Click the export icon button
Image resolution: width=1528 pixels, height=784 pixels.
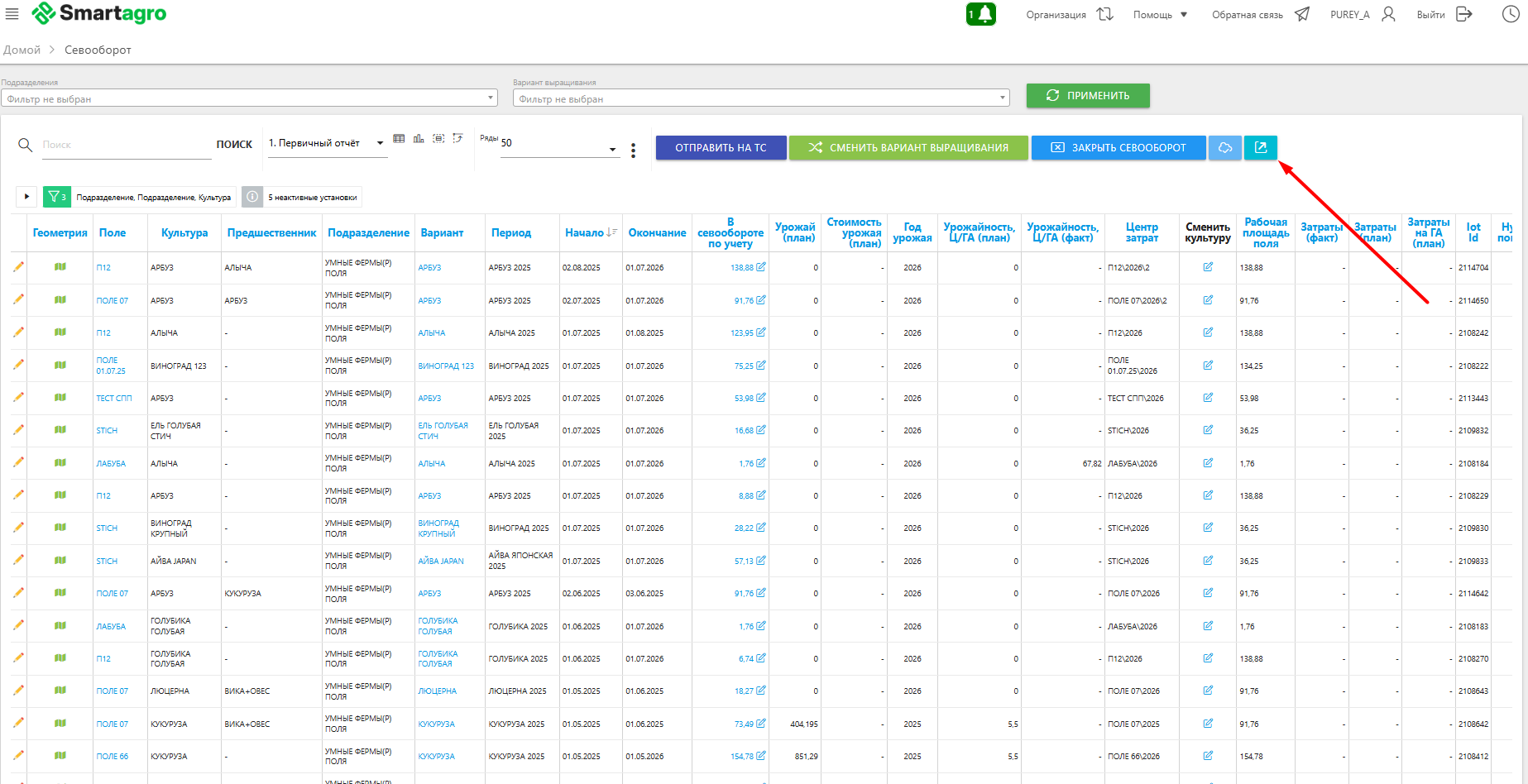[x=1261, y=147]
